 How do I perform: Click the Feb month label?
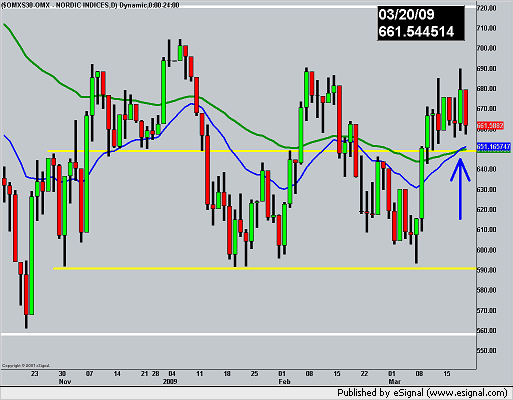click(x=285, y=381)
